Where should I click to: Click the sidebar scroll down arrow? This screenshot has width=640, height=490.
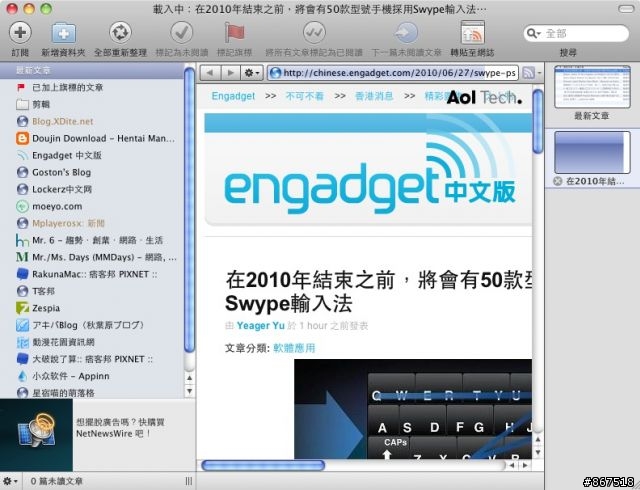coord(189,391)
